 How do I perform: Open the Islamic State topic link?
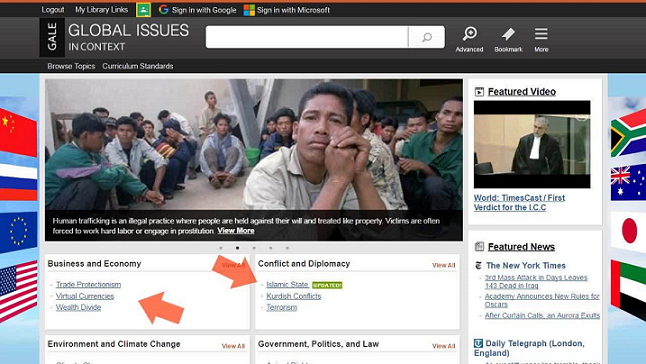(x=287, y=285)
